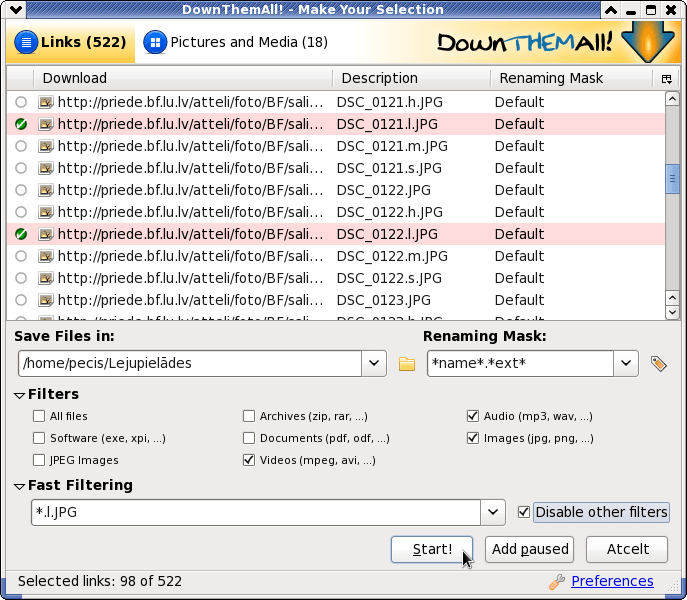The height and width of the screenshot is (600, 687).
Task: Click the Selected links: 98 of 522 status
Action: pyautogui.click(x=99, y=581)
